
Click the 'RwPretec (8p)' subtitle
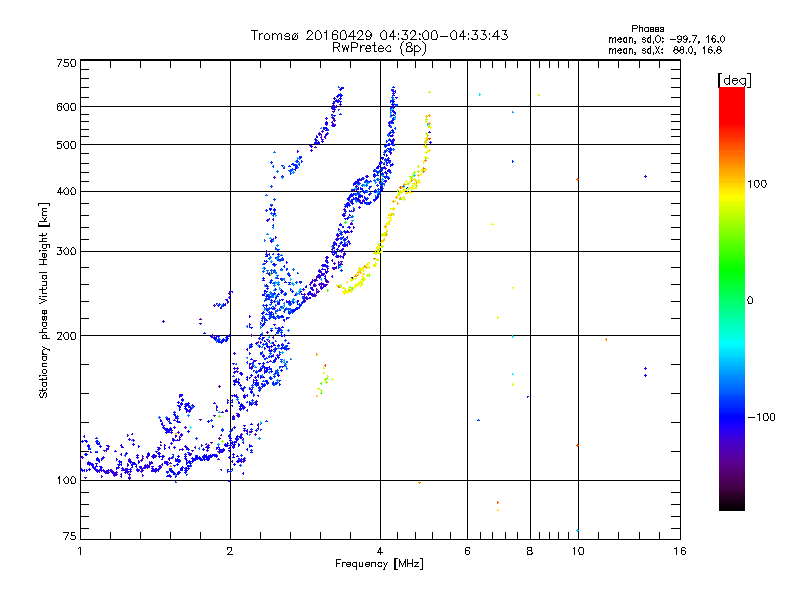pos(379,48)
